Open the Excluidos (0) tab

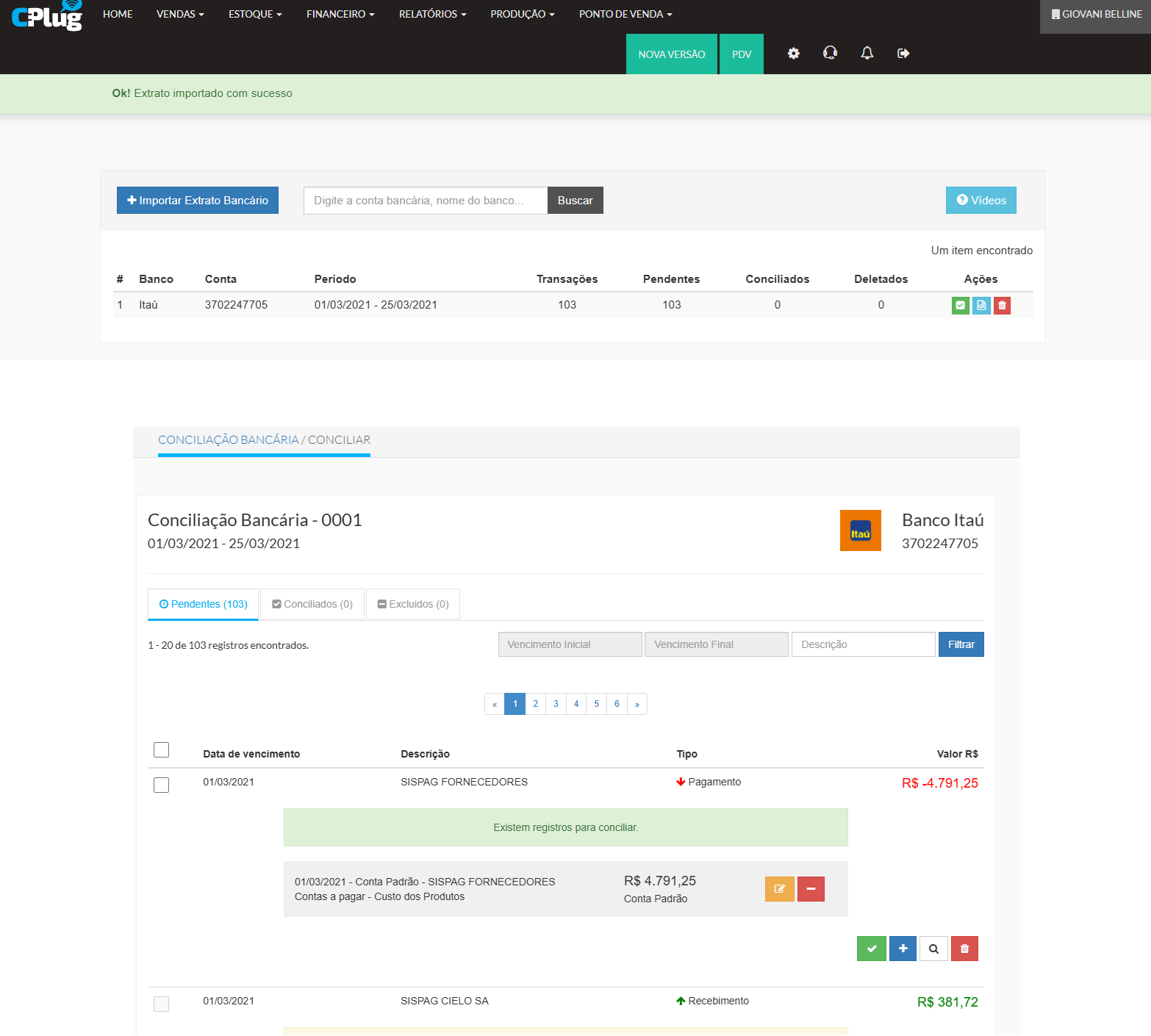(x=413, y=604)
